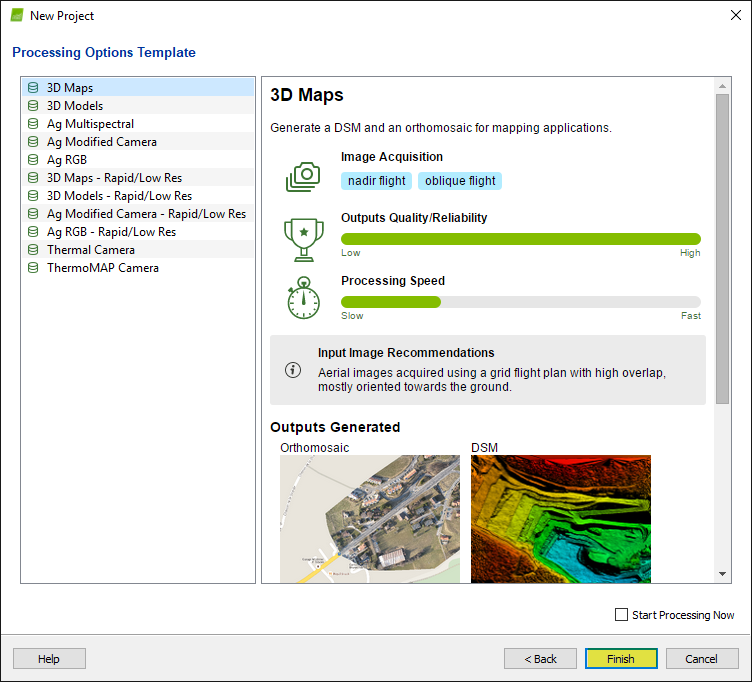
Task: Click the icon beside Thermal Camera
Action: pyautogui.click(x=33, y=250)
